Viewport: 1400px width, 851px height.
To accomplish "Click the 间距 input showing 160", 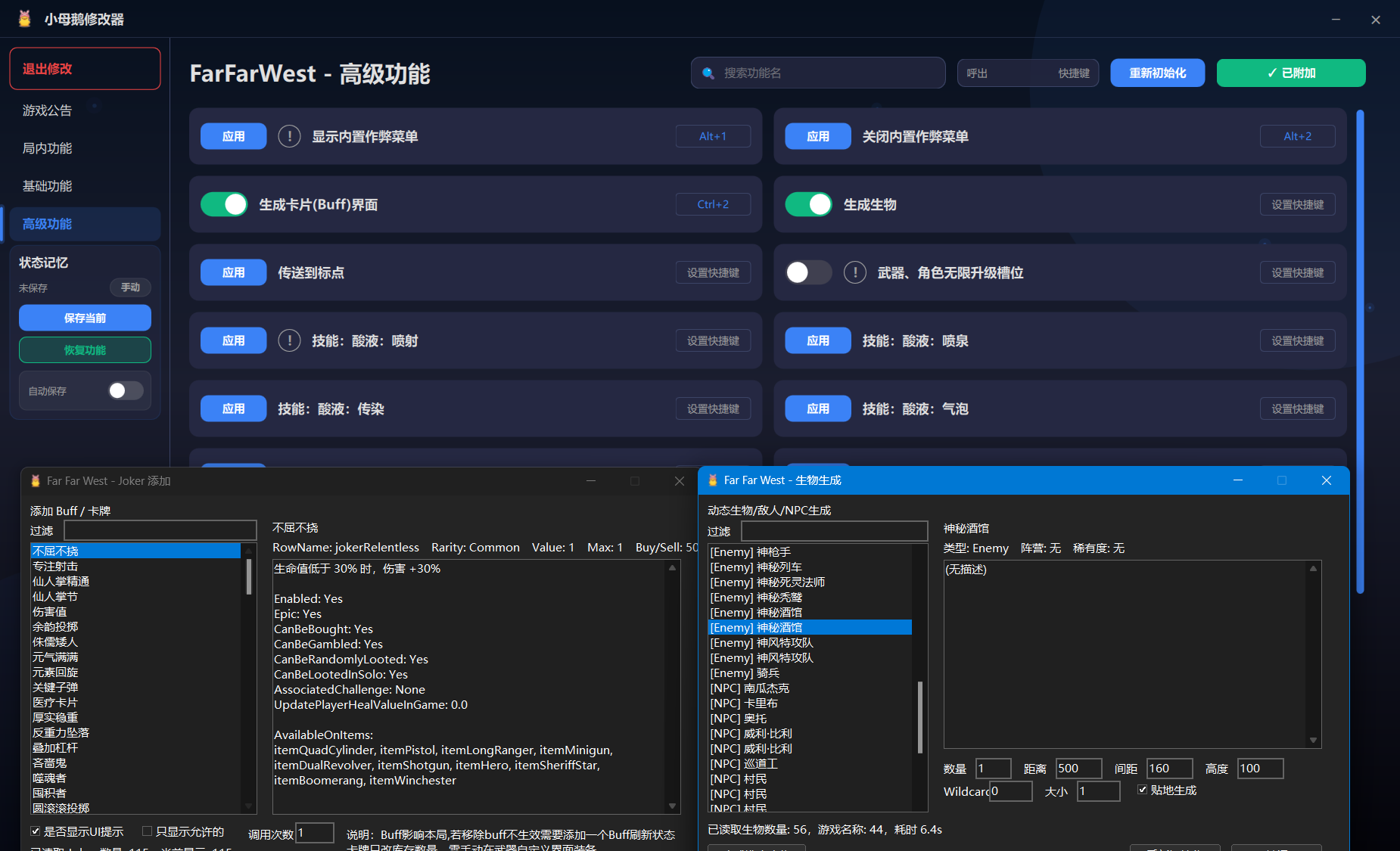I will [1169, 769].
